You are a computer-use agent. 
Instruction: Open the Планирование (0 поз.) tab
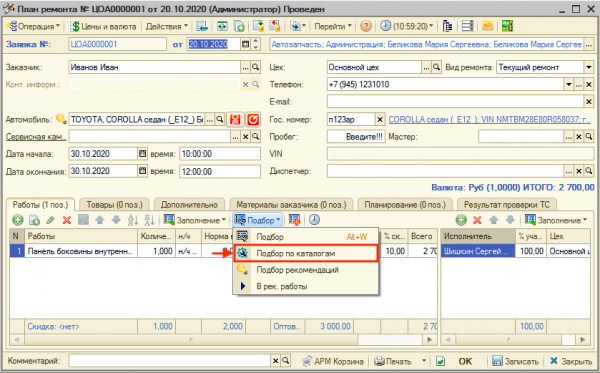tap(405, 205)
